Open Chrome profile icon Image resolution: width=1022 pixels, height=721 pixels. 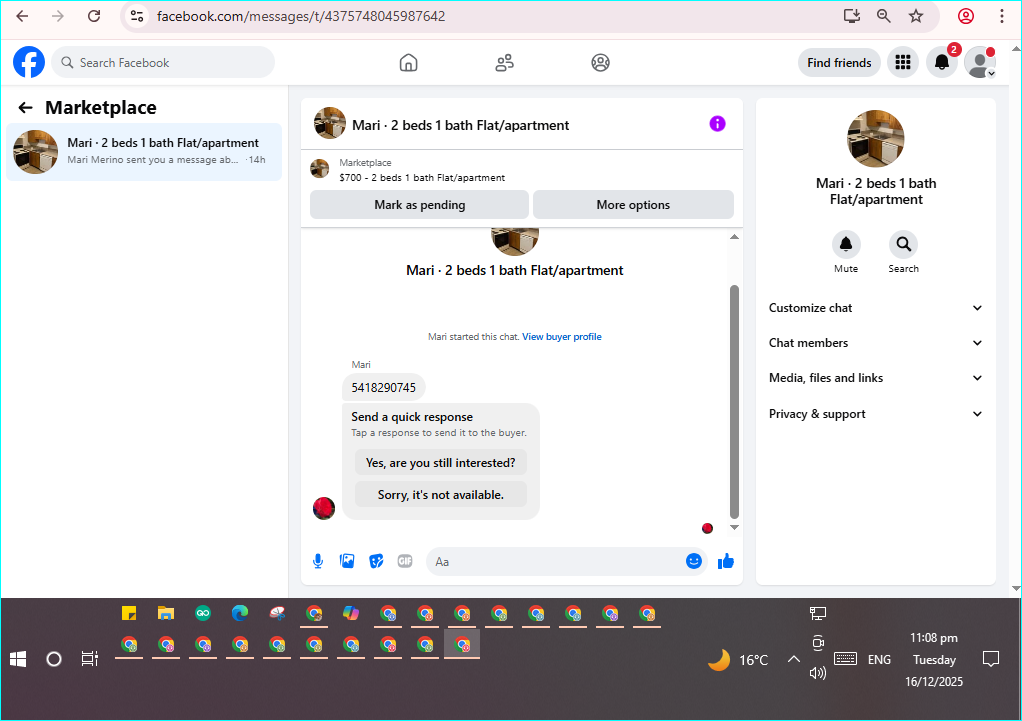966,16
